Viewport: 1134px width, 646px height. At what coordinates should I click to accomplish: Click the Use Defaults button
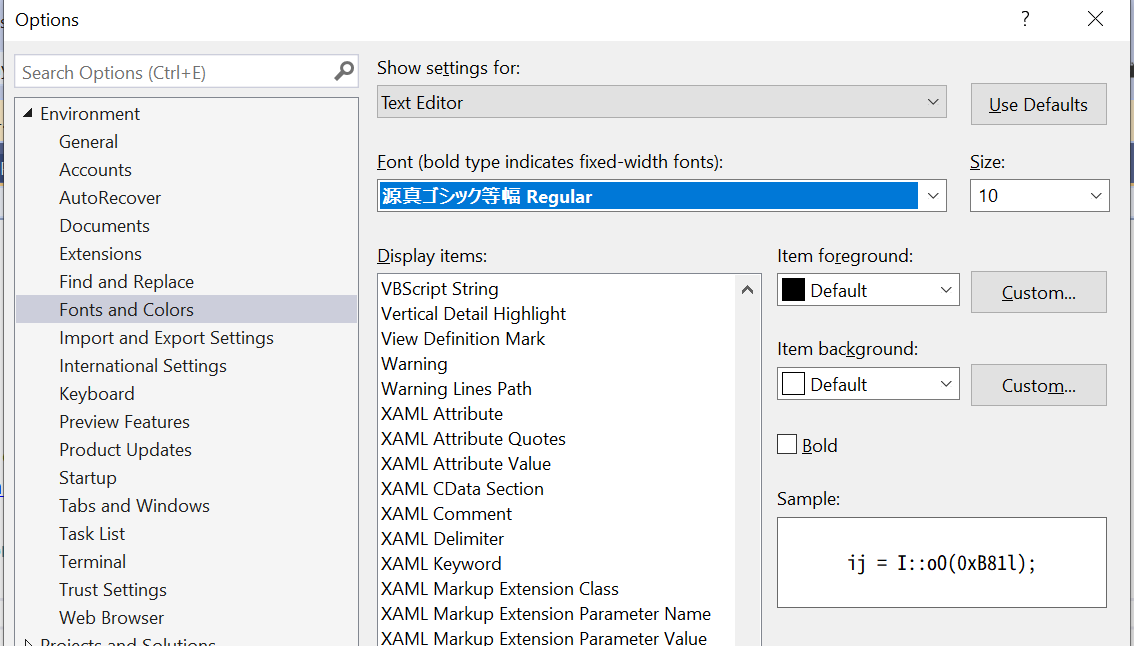tap(1038, 105)
